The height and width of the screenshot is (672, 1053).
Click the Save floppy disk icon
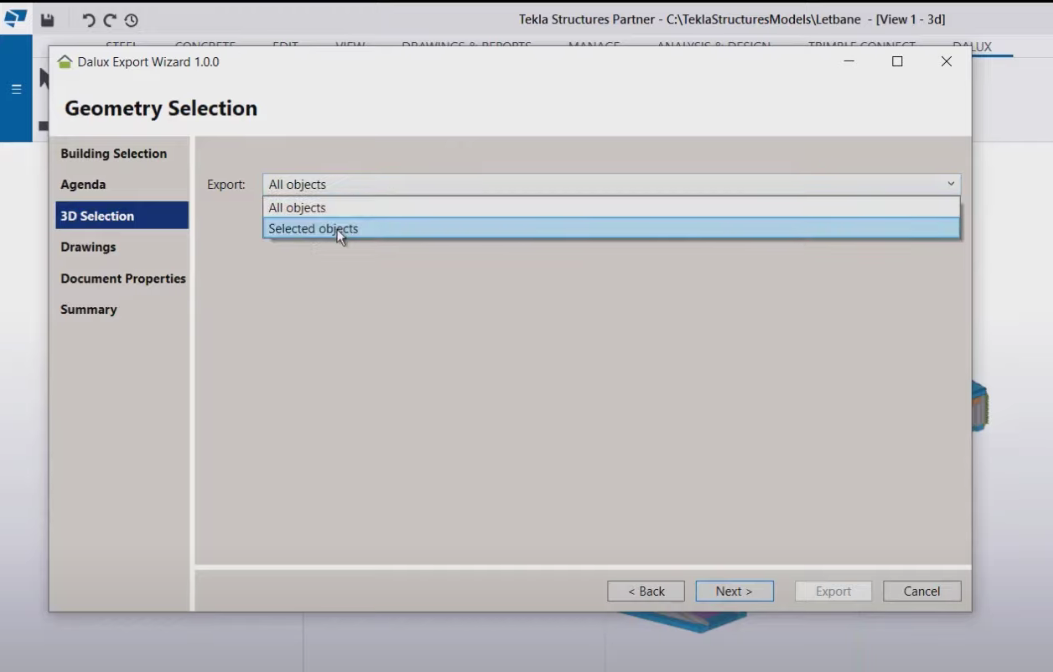47,20
